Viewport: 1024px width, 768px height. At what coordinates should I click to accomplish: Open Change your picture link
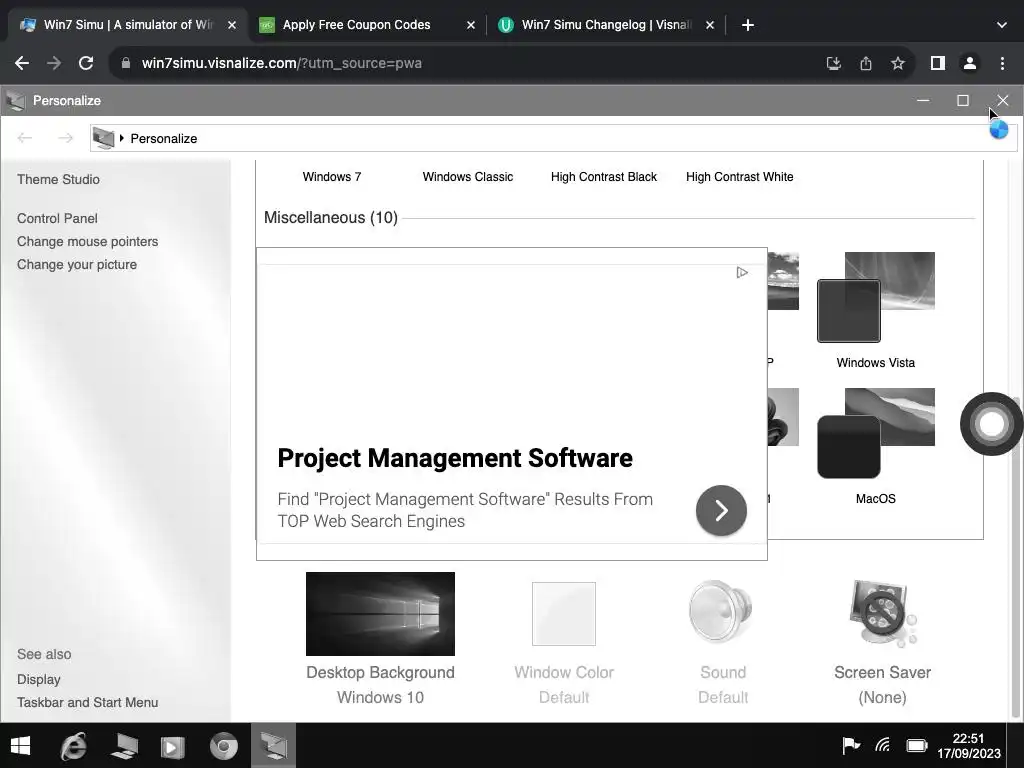coord(77,264)
